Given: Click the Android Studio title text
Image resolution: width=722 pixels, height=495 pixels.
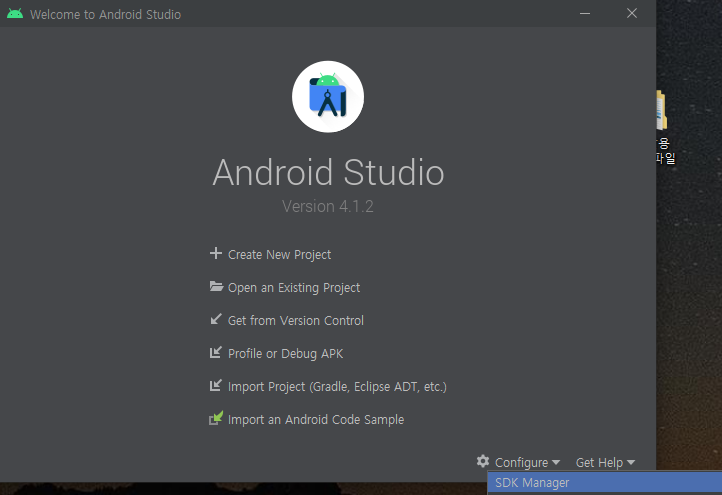Looking at the screenshot, I should coord(328,173).
